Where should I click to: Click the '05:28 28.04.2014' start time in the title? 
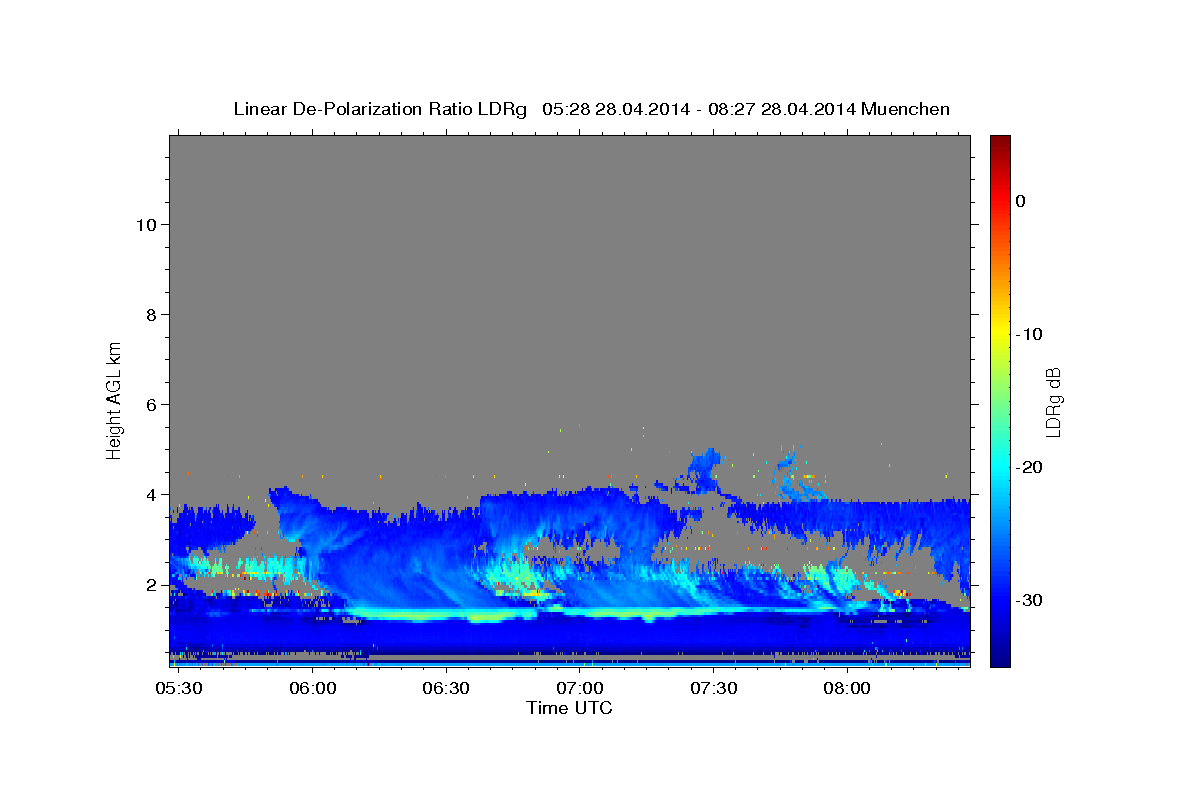[615, 109]
